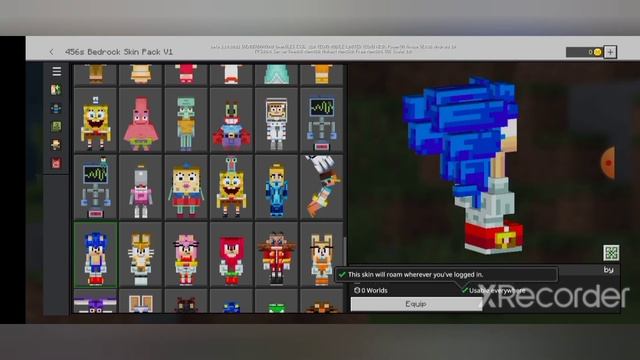Add coins with the plus button
The height and width of the screenshot is (360, 640).
tap(610, 52)
